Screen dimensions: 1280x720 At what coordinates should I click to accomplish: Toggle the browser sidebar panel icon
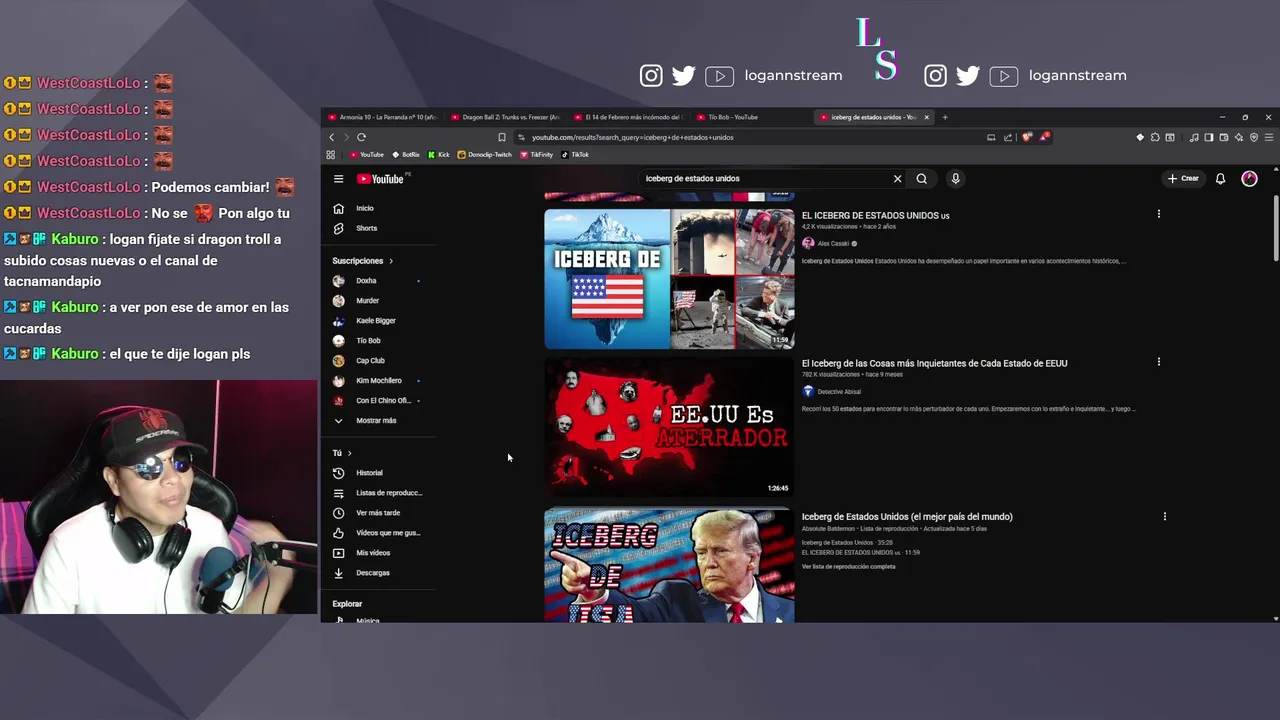[x=1208, y=137]
